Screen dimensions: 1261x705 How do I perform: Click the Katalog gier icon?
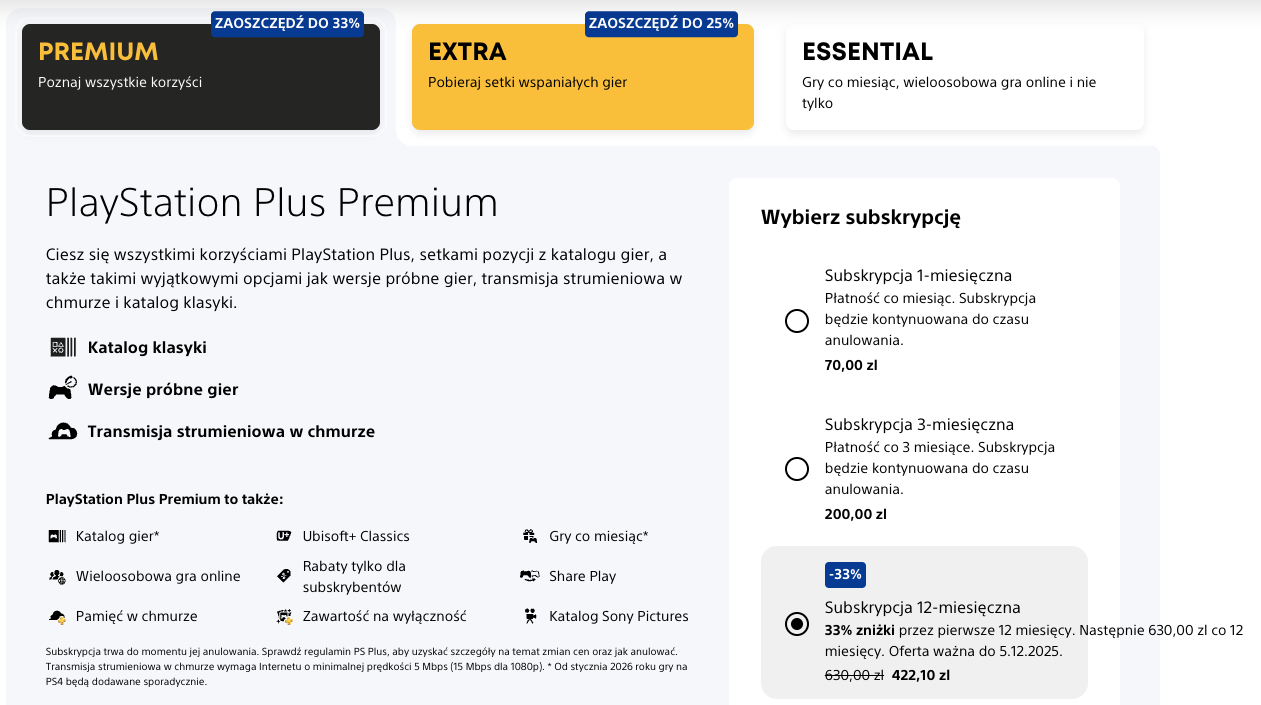(x=57, y=536)
